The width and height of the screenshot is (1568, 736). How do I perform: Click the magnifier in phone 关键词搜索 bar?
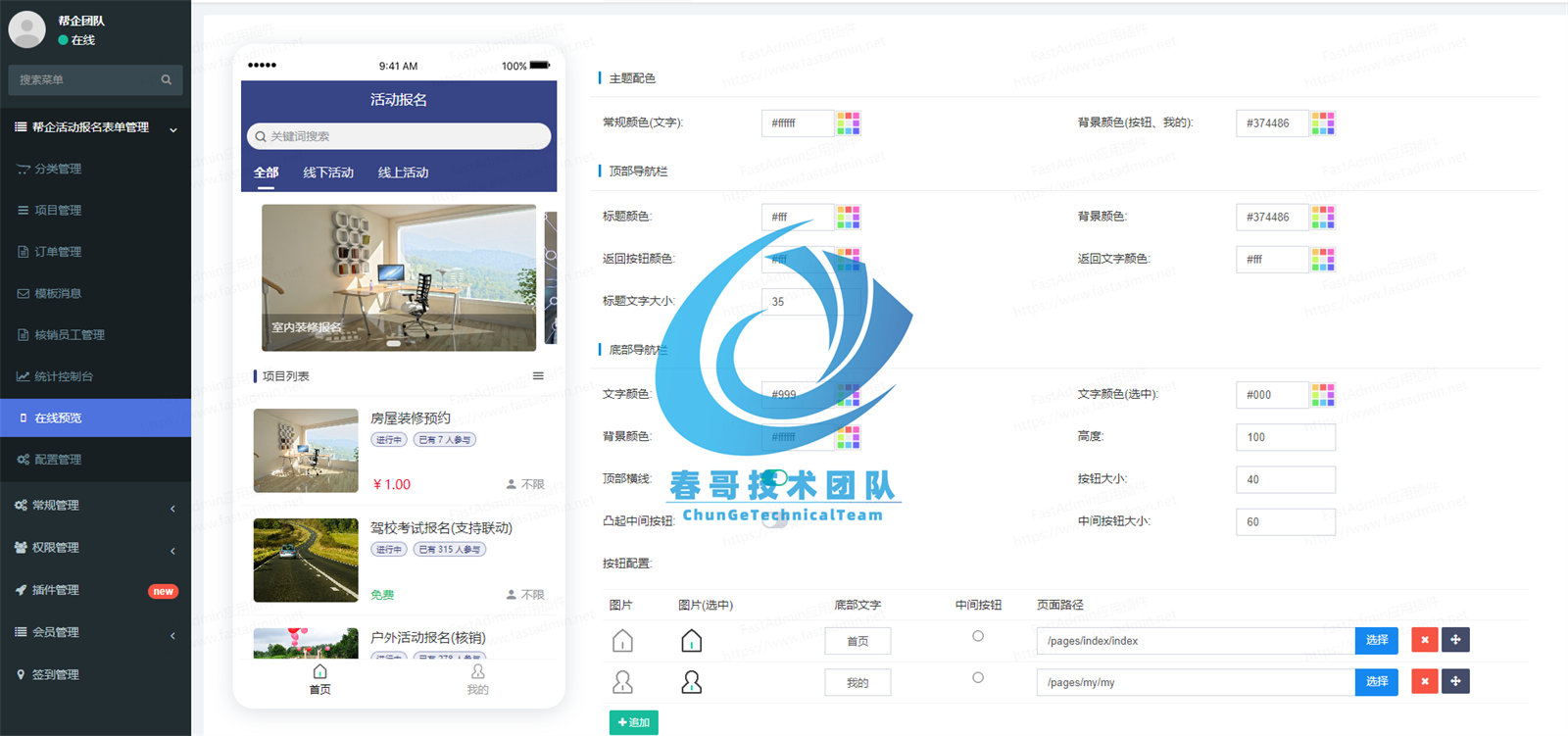click(261, 136)
